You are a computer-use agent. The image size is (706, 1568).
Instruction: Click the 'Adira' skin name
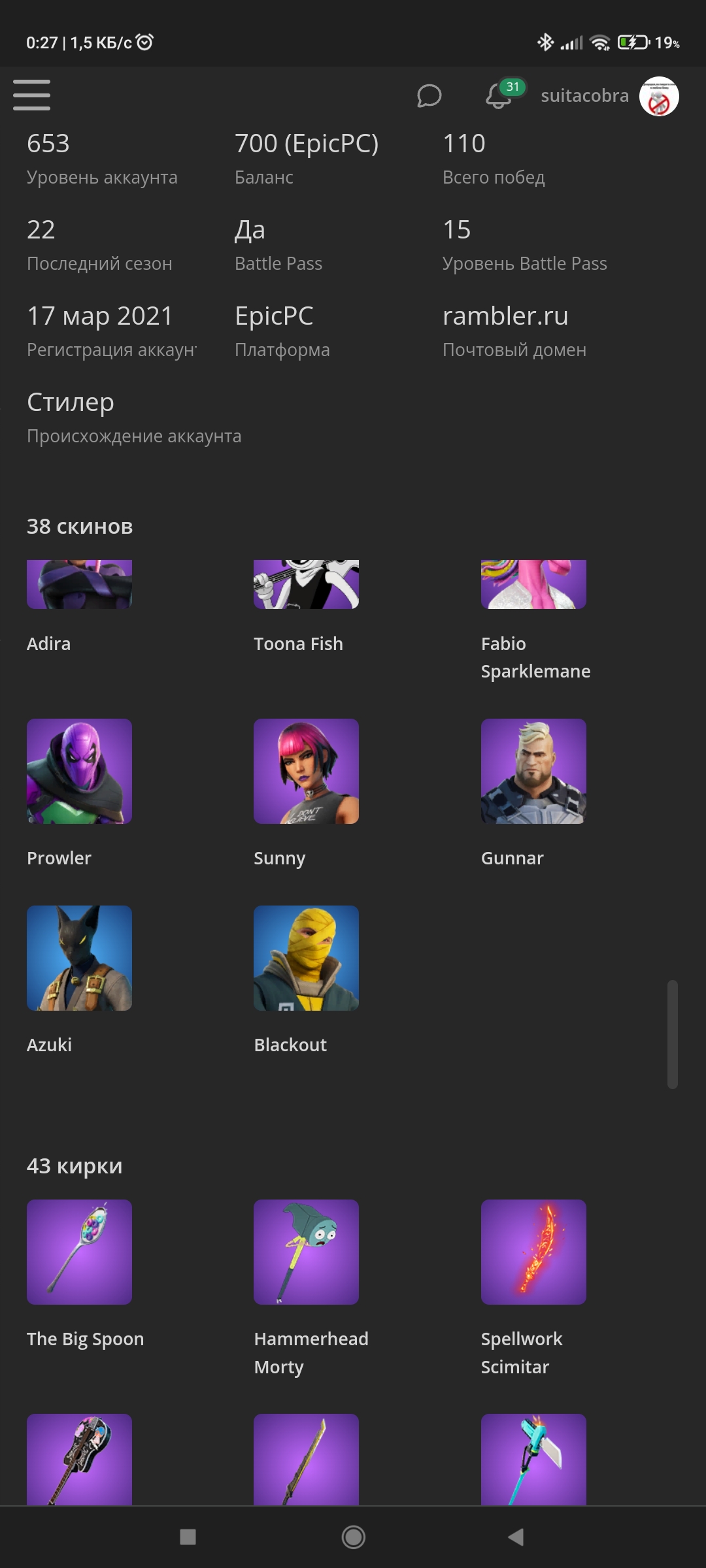[48, 644]
